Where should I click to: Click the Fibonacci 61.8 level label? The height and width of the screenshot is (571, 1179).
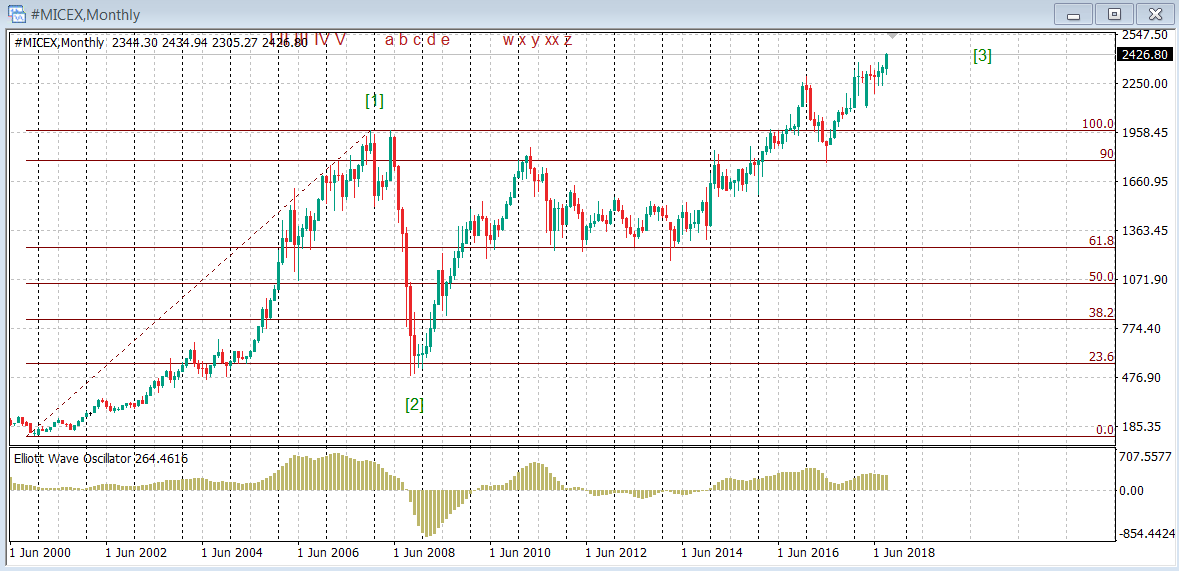pyautogui.click(x=1101, y=241)
